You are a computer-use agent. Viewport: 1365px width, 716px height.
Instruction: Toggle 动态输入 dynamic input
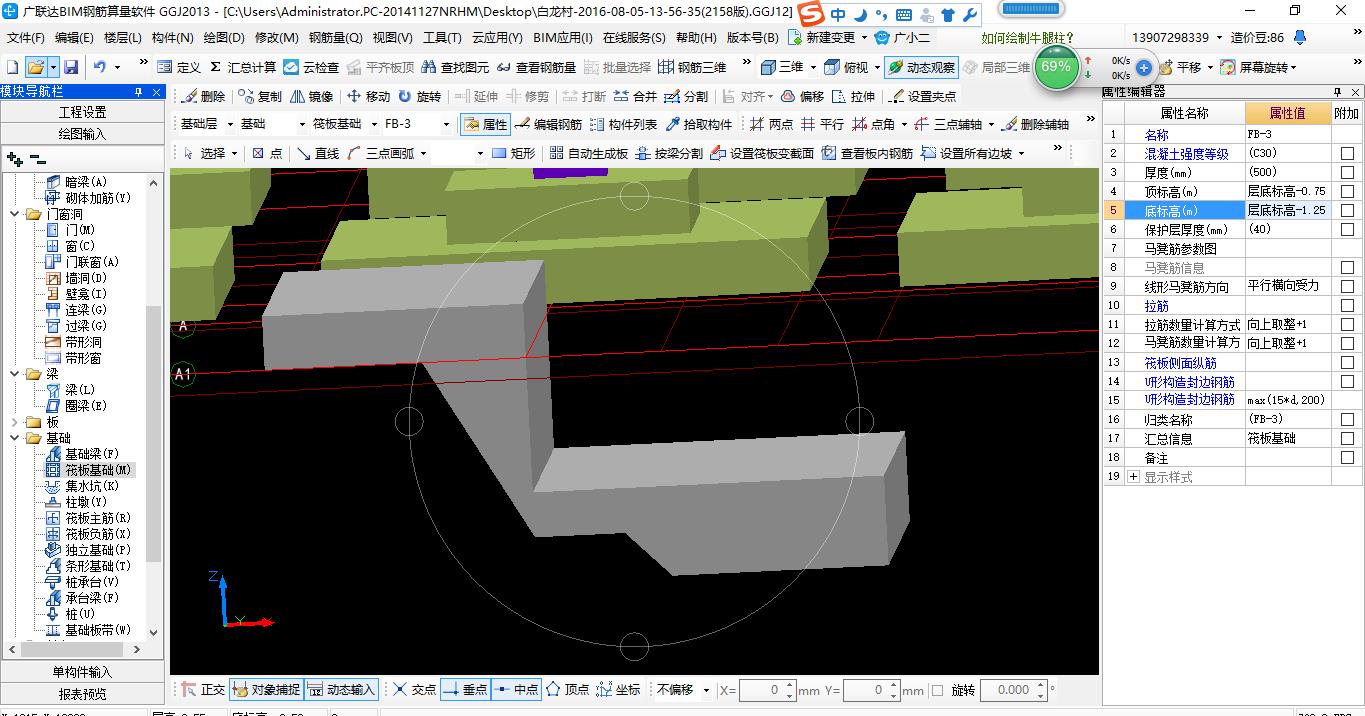click(x=341, y=690)
